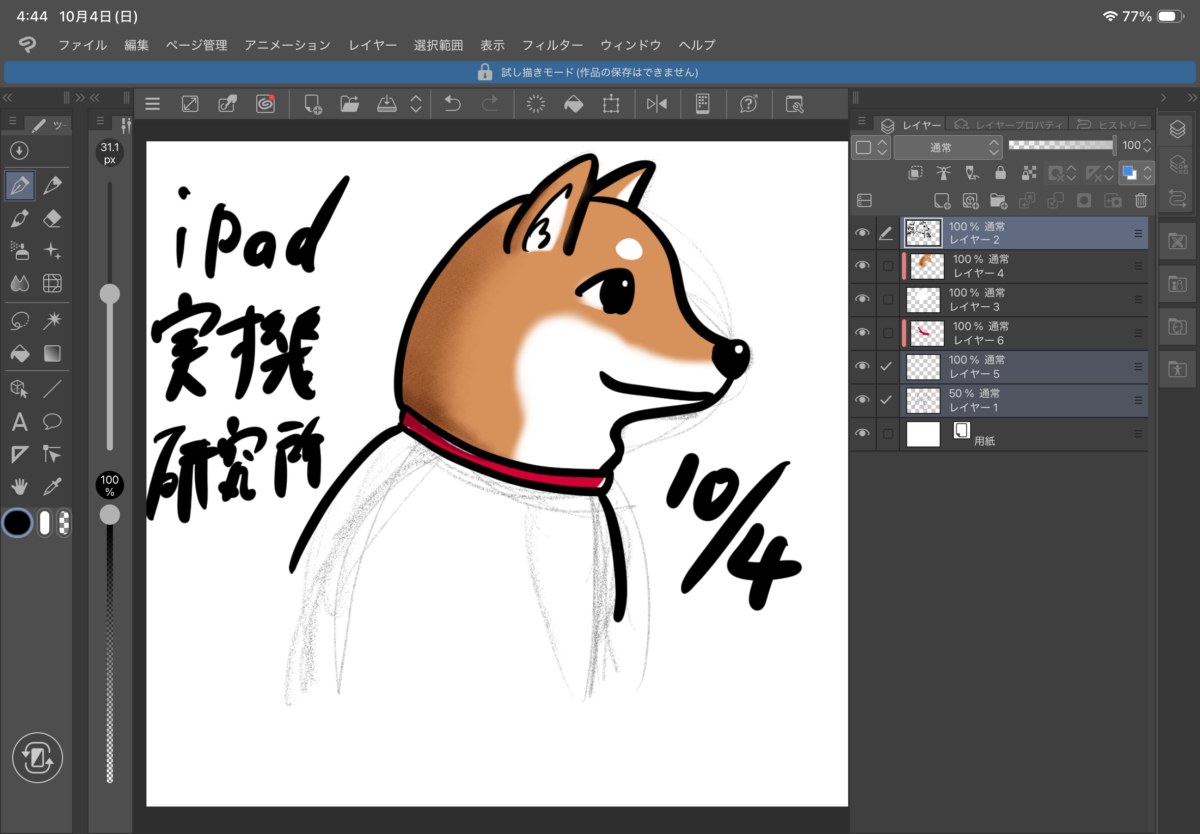This screenshot has width=1200, height=834.
Task: Open the レイヤー menu in menu bar
Action: pyautogui.click(x=372, y=45)
